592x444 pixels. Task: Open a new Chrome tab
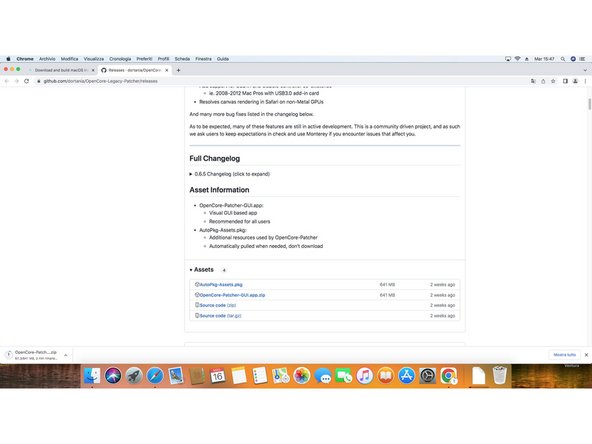pyautogui.click(x=178, y=70)
